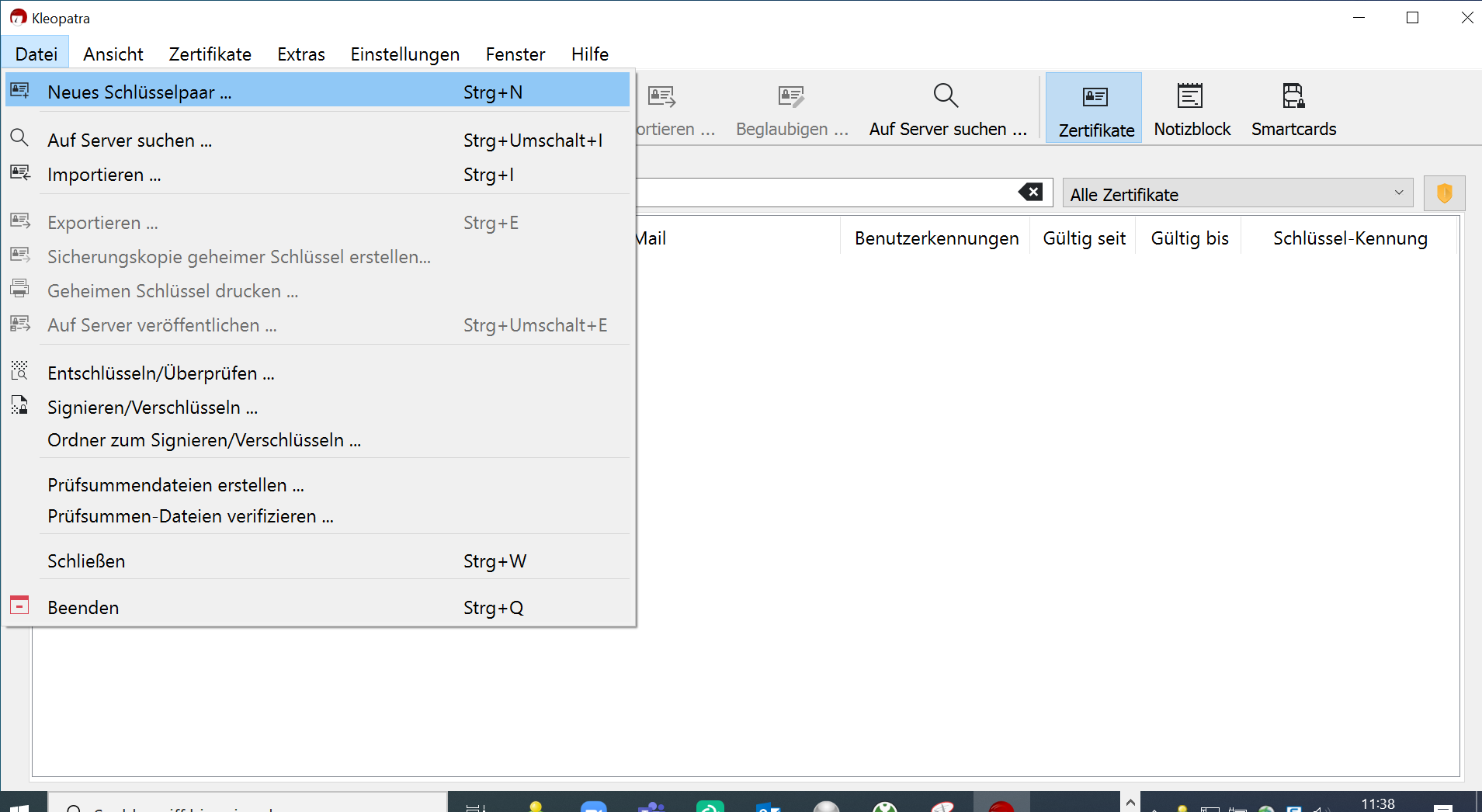Click in the certificate search field

point(823,193)
